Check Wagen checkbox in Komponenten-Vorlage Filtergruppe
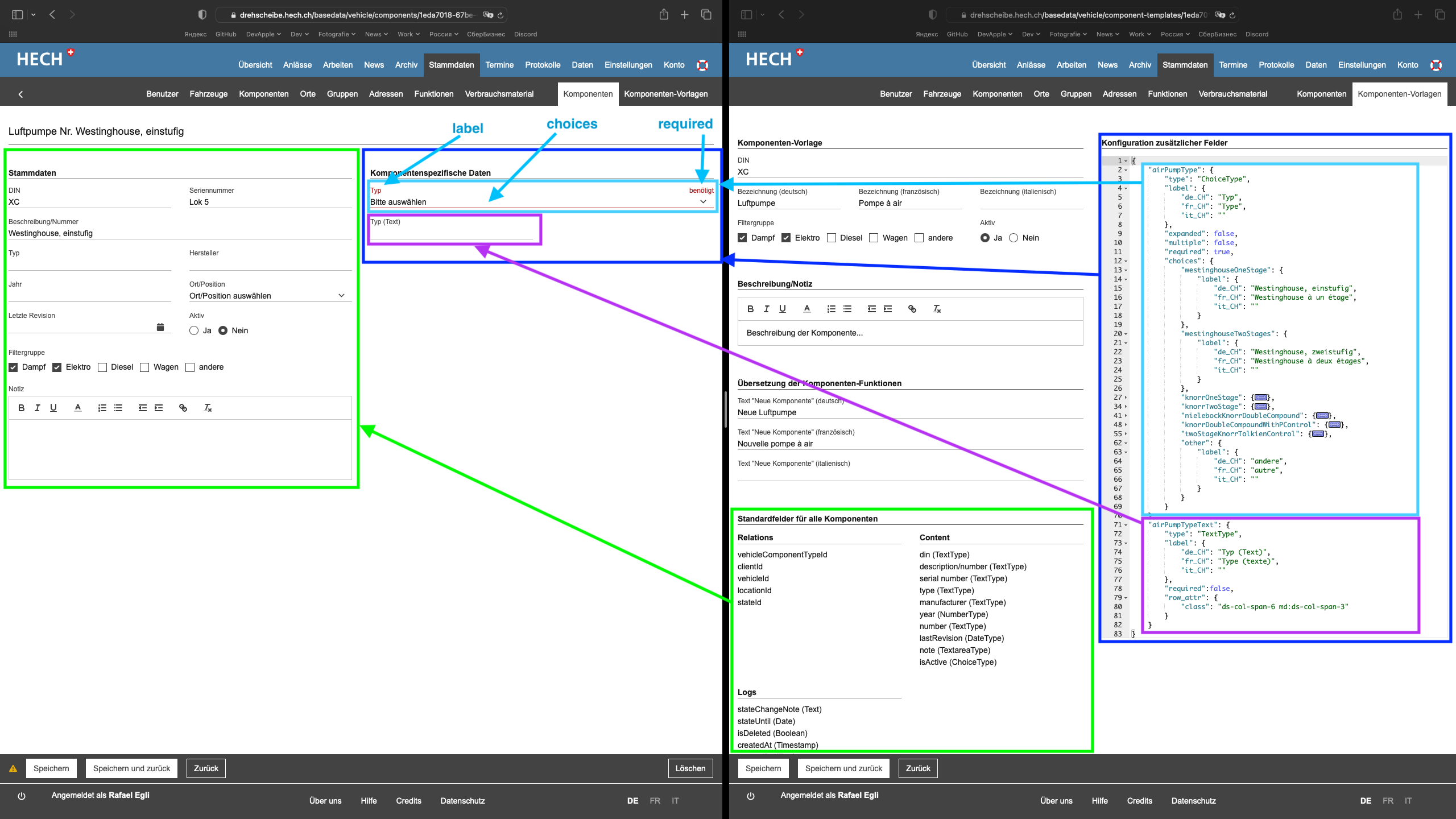 click(x=874, y=238)
